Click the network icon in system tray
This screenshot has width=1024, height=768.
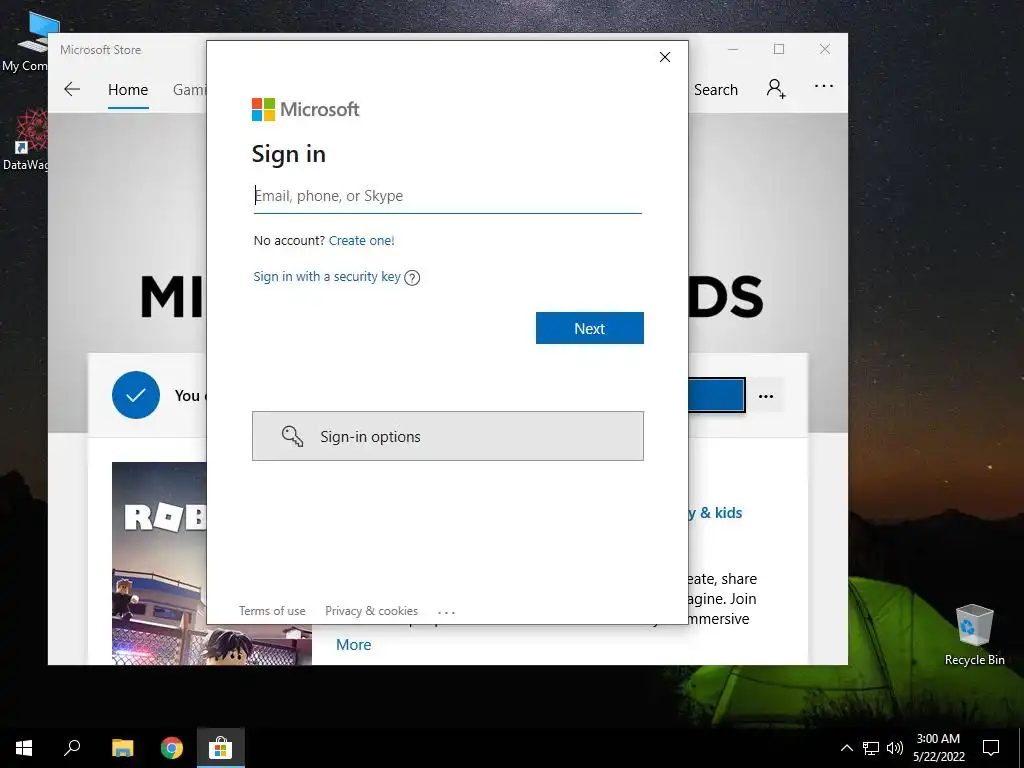click(871, 748)
